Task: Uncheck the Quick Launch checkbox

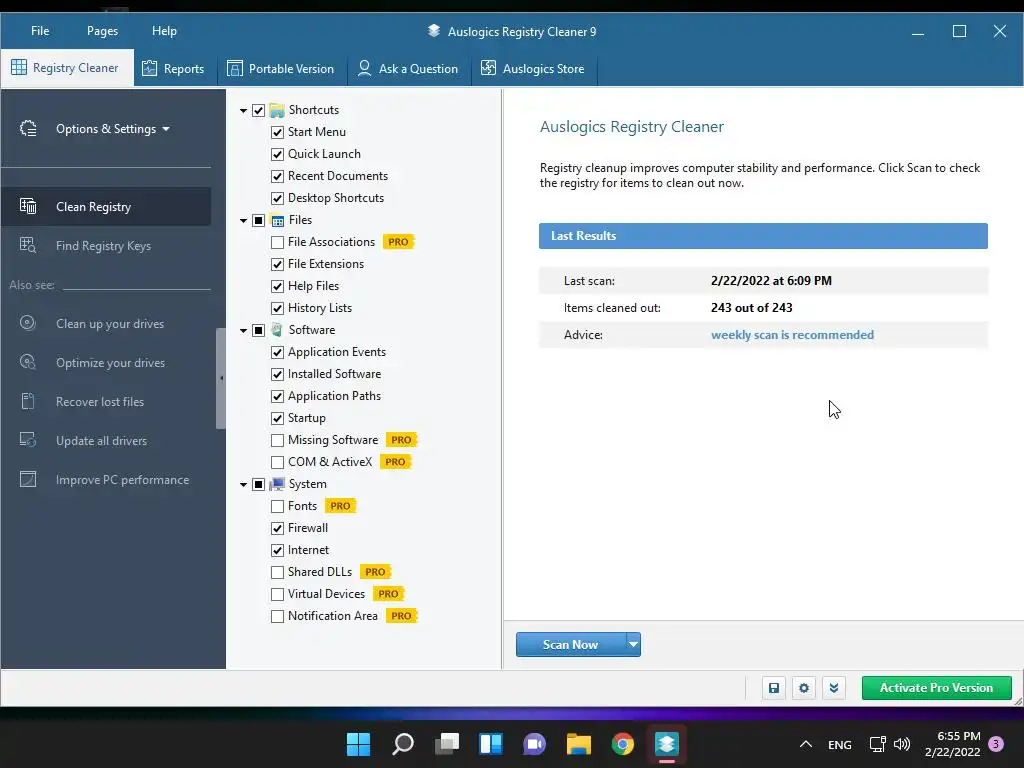Action: click(x=278, y=154)
